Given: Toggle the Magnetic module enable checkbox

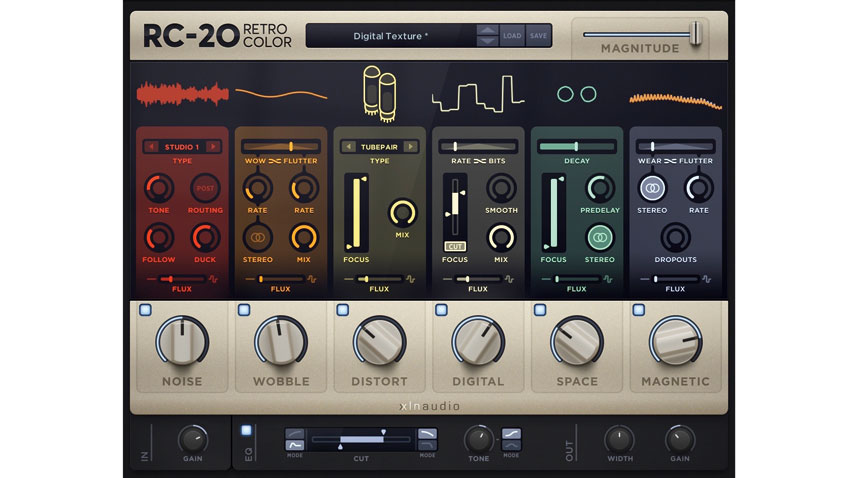Looking at the screenshot, I should click(x=639, y=310).
